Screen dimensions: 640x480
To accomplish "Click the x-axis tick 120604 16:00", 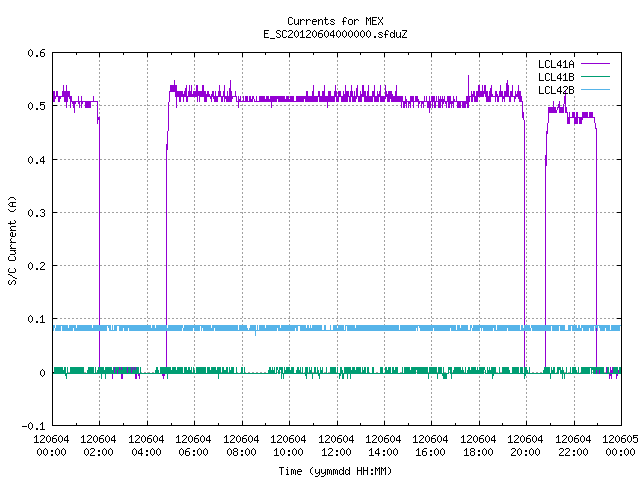I will tap(430, 446).
